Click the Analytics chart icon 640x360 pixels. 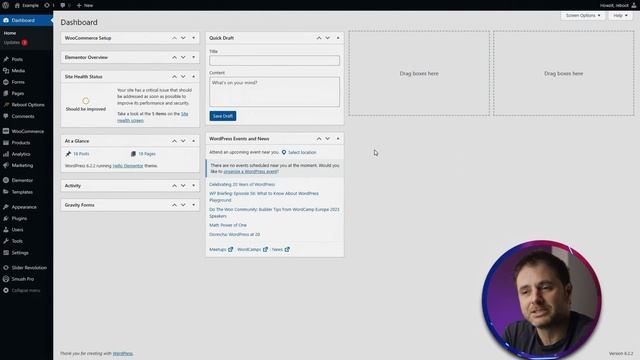tap(6, 154)
